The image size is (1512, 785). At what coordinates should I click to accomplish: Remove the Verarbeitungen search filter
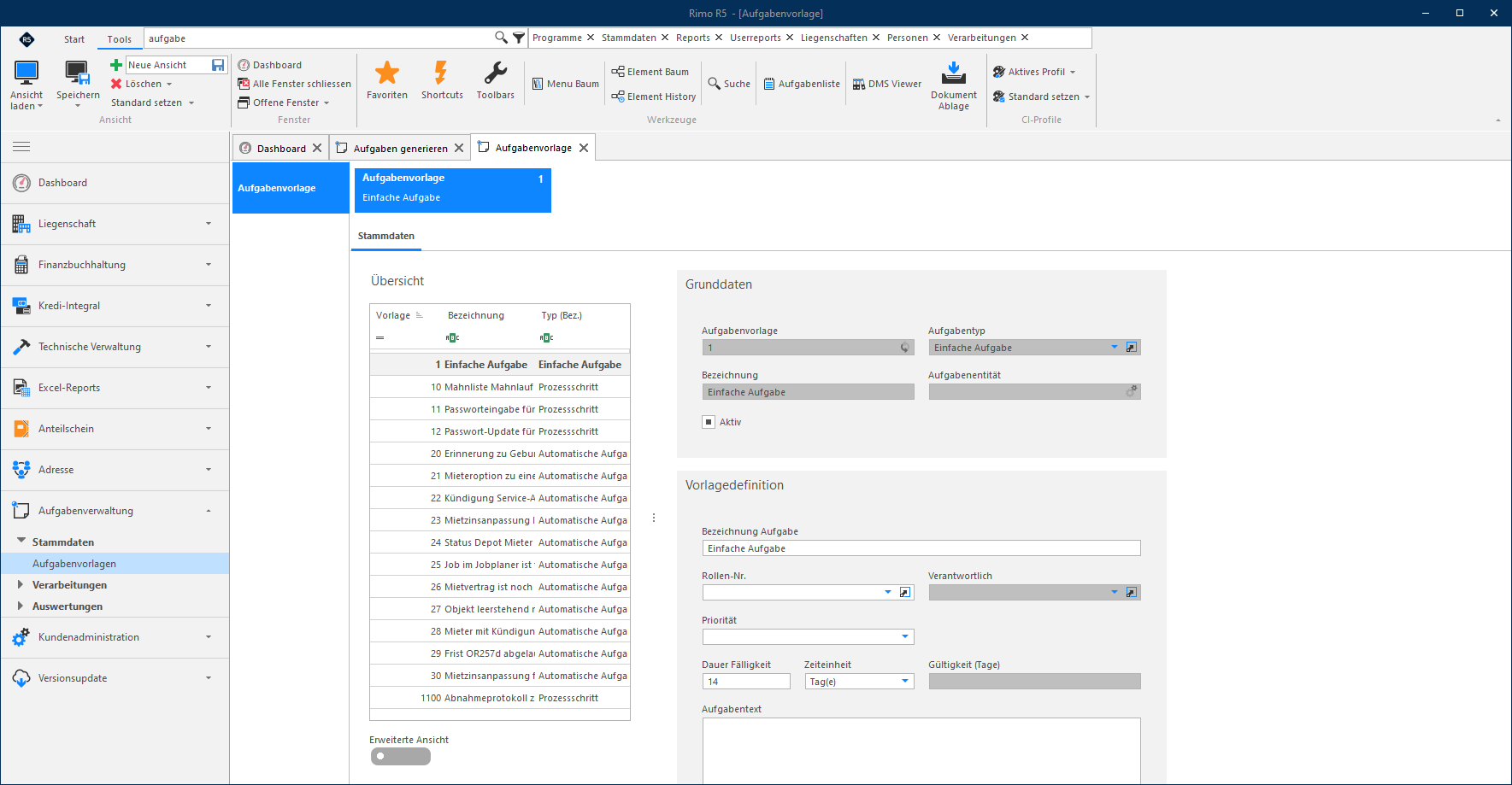tap(1025, 38)
